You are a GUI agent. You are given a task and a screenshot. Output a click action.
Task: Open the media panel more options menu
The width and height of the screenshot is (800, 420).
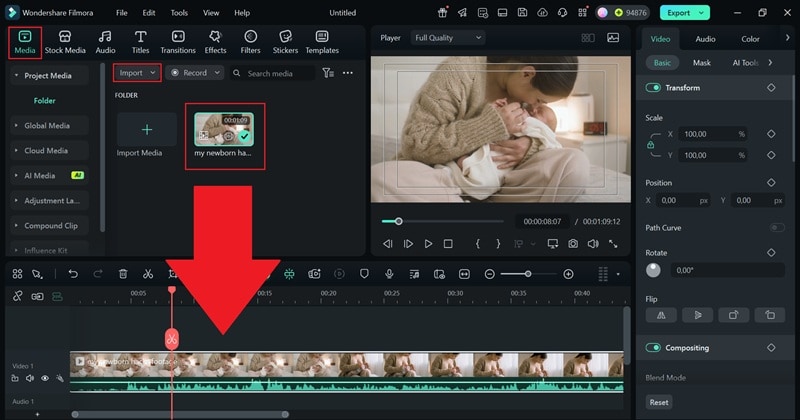click(348, 73)
